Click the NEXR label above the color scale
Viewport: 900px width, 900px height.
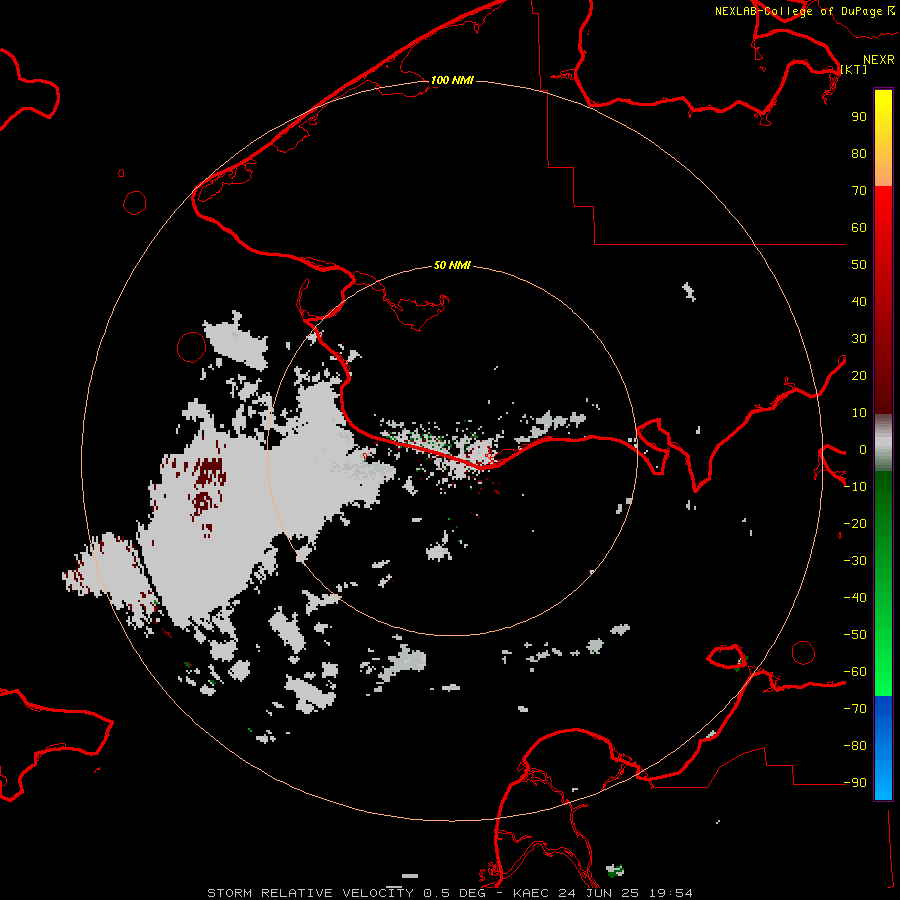point(879,60)
